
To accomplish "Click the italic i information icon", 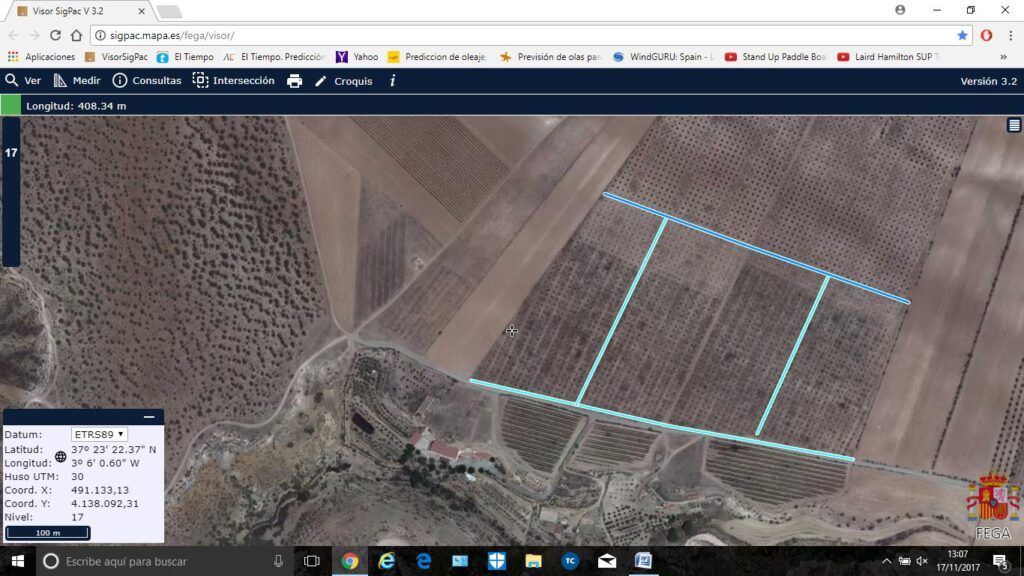I will (392, 81).
